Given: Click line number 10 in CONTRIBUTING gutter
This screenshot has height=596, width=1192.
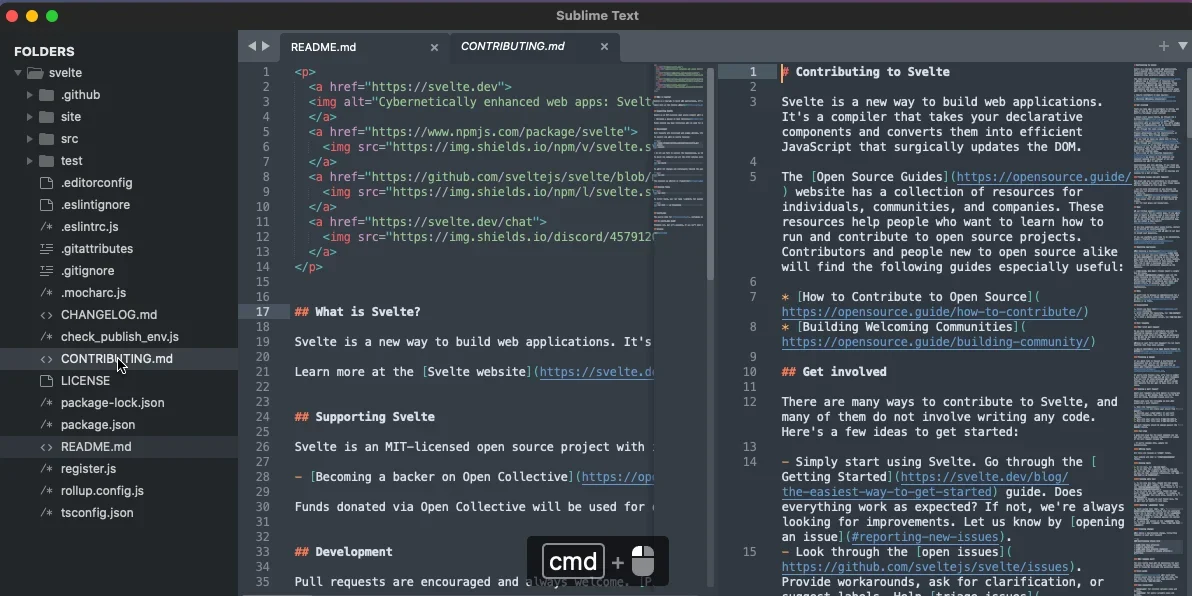Looking at the screenshot, I should (x=750, y=372).
